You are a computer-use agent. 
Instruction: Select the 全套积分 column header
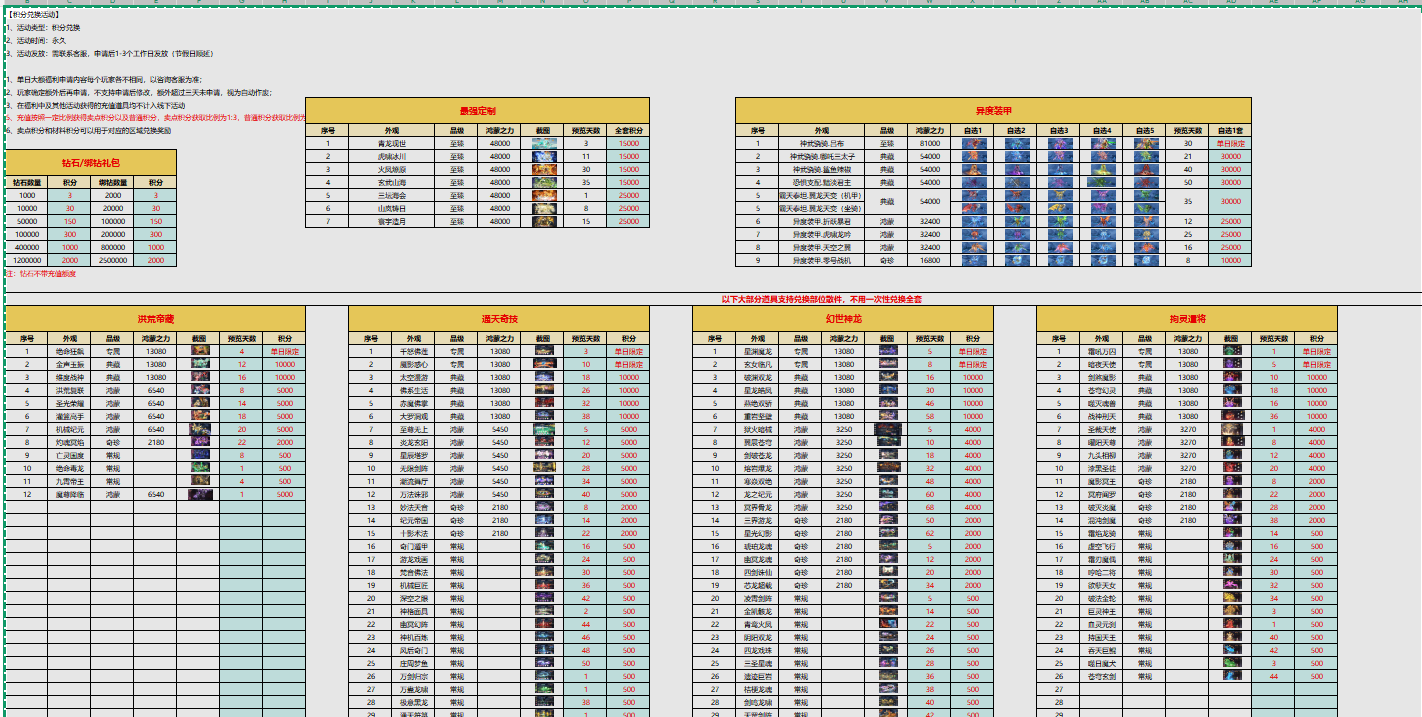628,130
